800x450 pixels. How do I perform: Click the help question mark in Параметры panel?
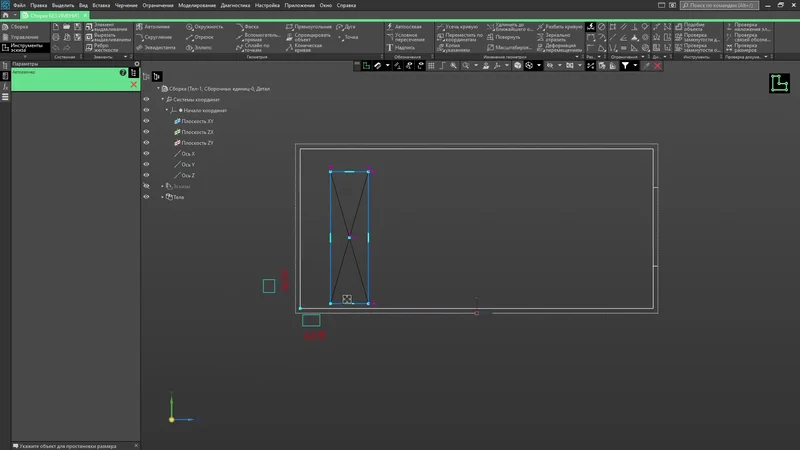tap(123, 73)
